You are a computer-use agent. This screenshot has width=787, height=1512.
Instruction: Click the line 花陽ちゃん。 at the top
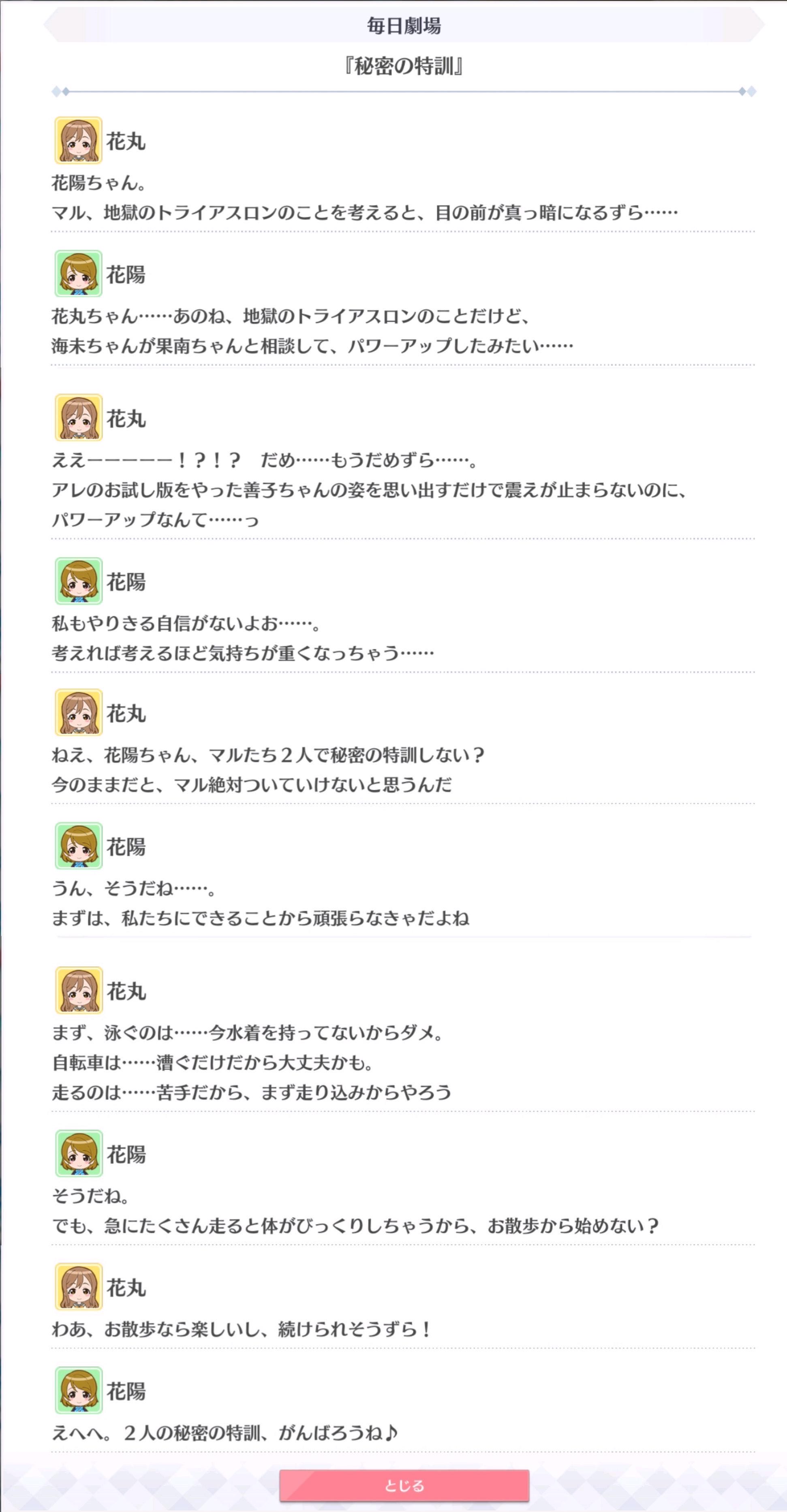(98, 183)
